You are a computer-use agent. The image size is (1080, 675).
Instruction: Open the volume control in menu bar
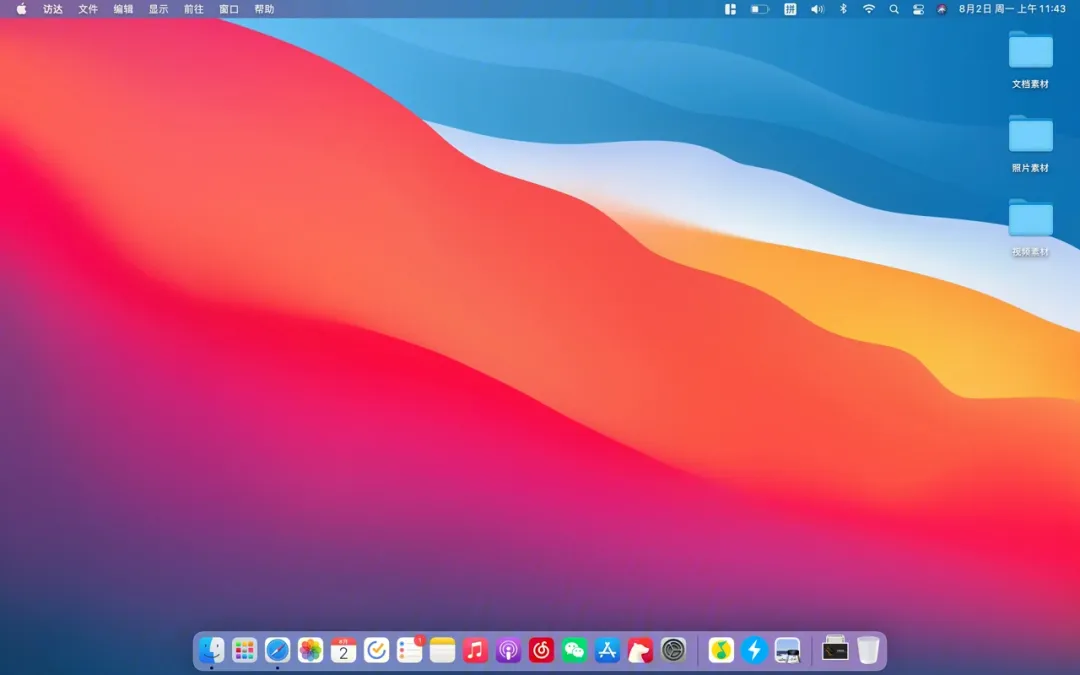817,9
